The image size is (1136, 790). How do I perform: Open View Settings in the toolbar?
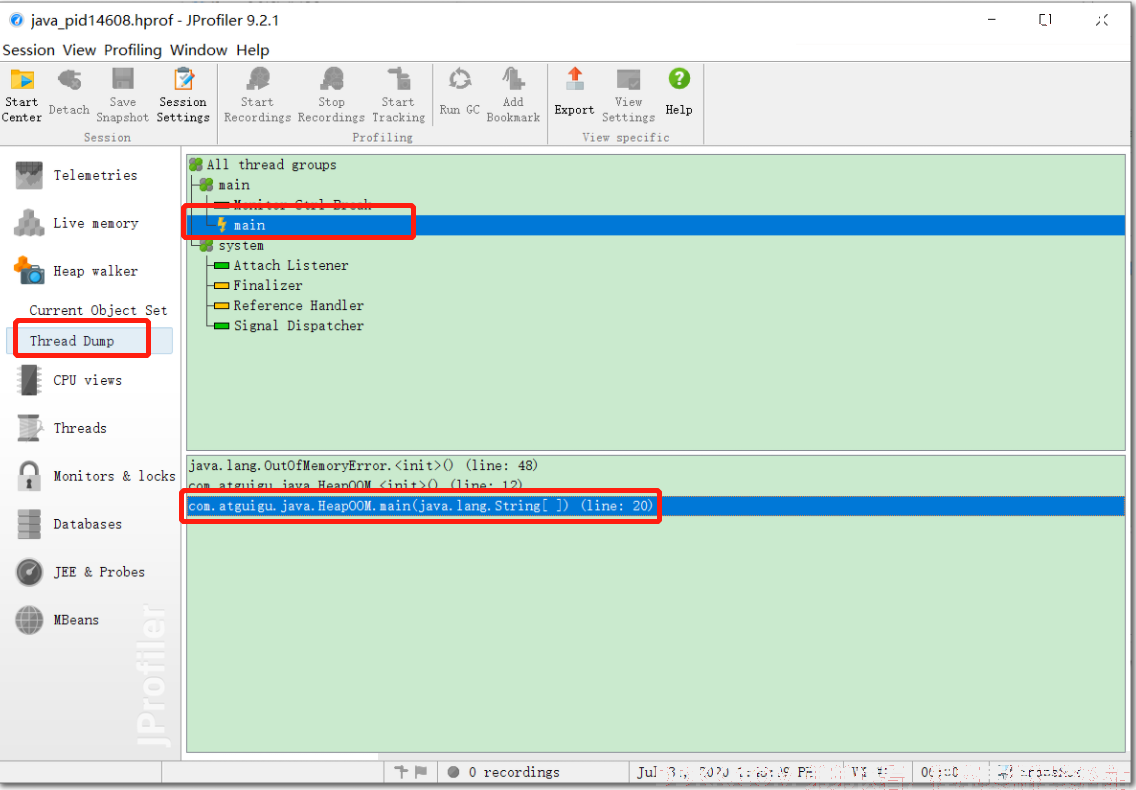(628, 95)
